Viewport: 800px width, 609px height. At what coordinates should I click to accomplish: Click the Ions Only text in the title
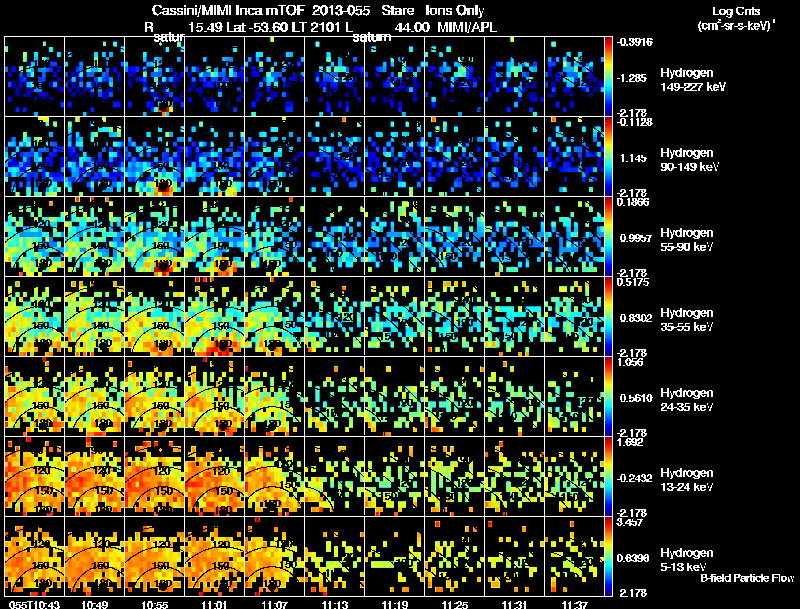tap(455, 10)
